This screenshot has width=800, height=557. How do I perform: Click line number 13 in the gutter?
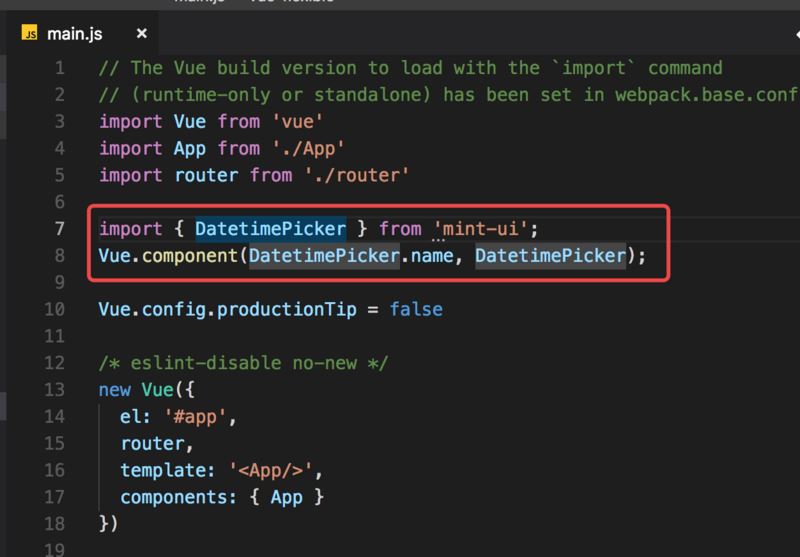coord(55,390)
